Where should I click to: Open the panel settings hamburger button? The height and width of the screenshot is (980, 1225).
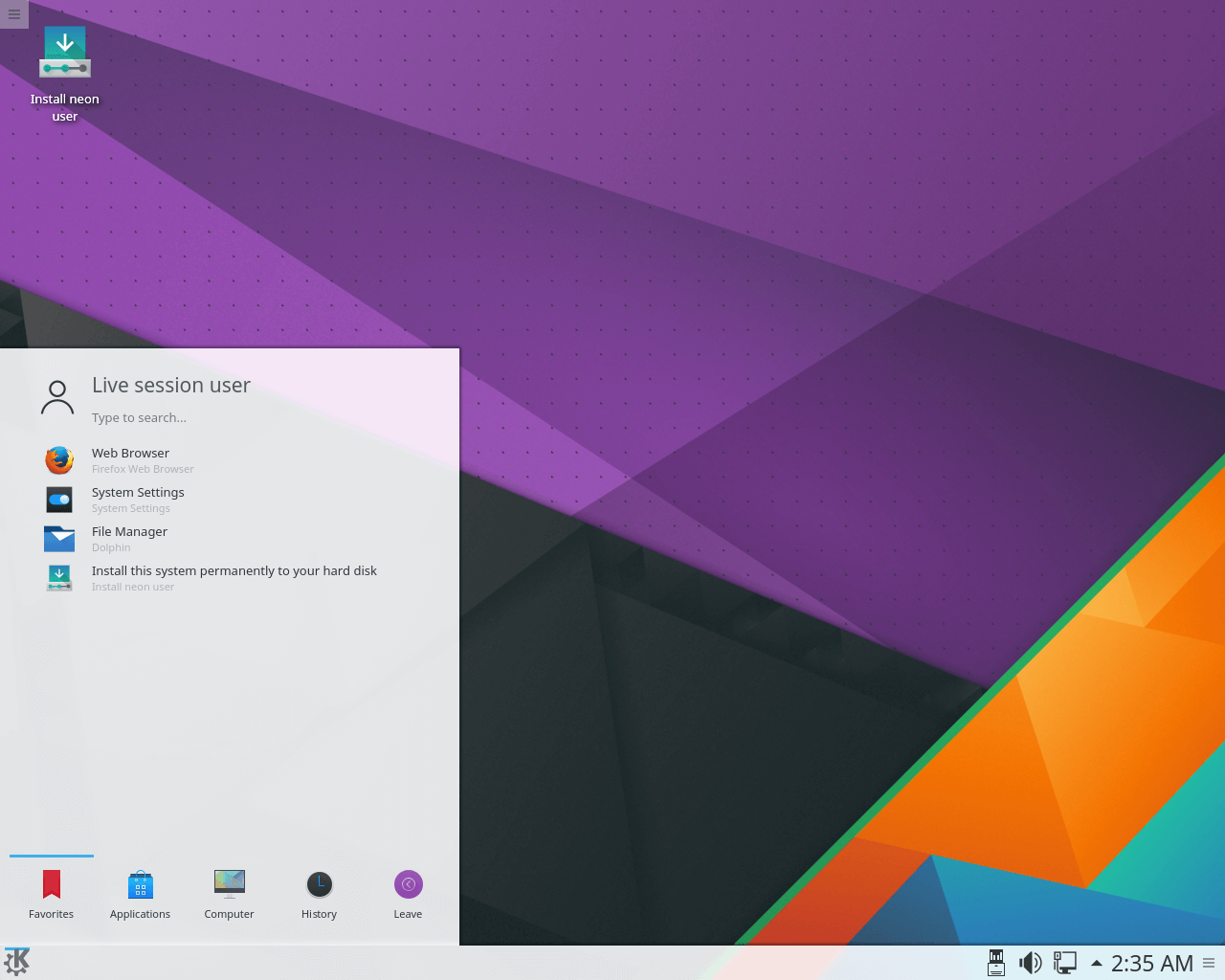[x=1209, y=963]
